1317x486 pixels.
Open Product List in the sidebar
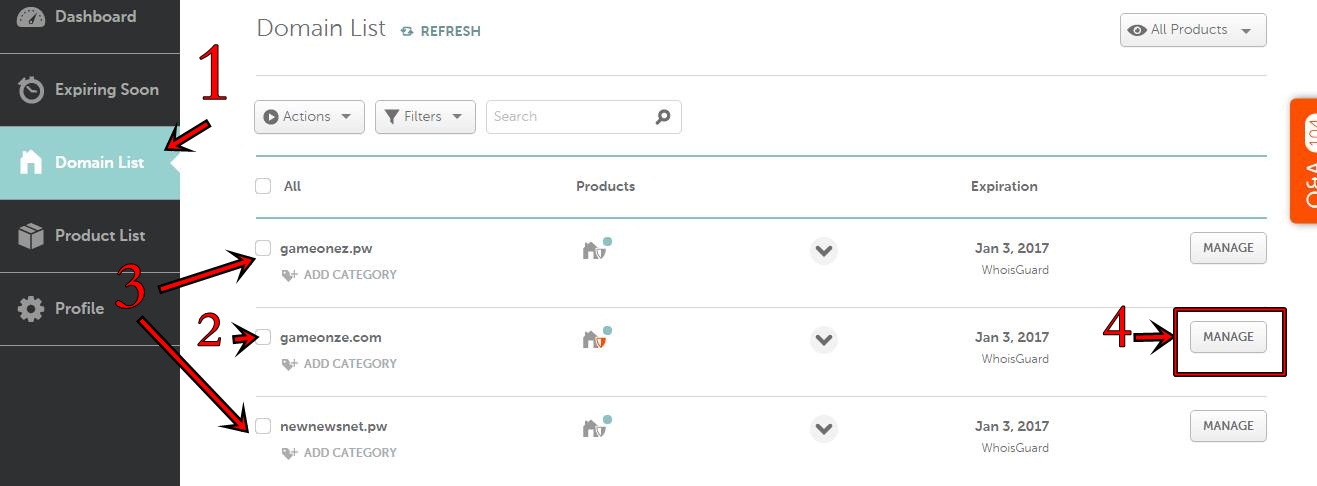pos(99,236)
